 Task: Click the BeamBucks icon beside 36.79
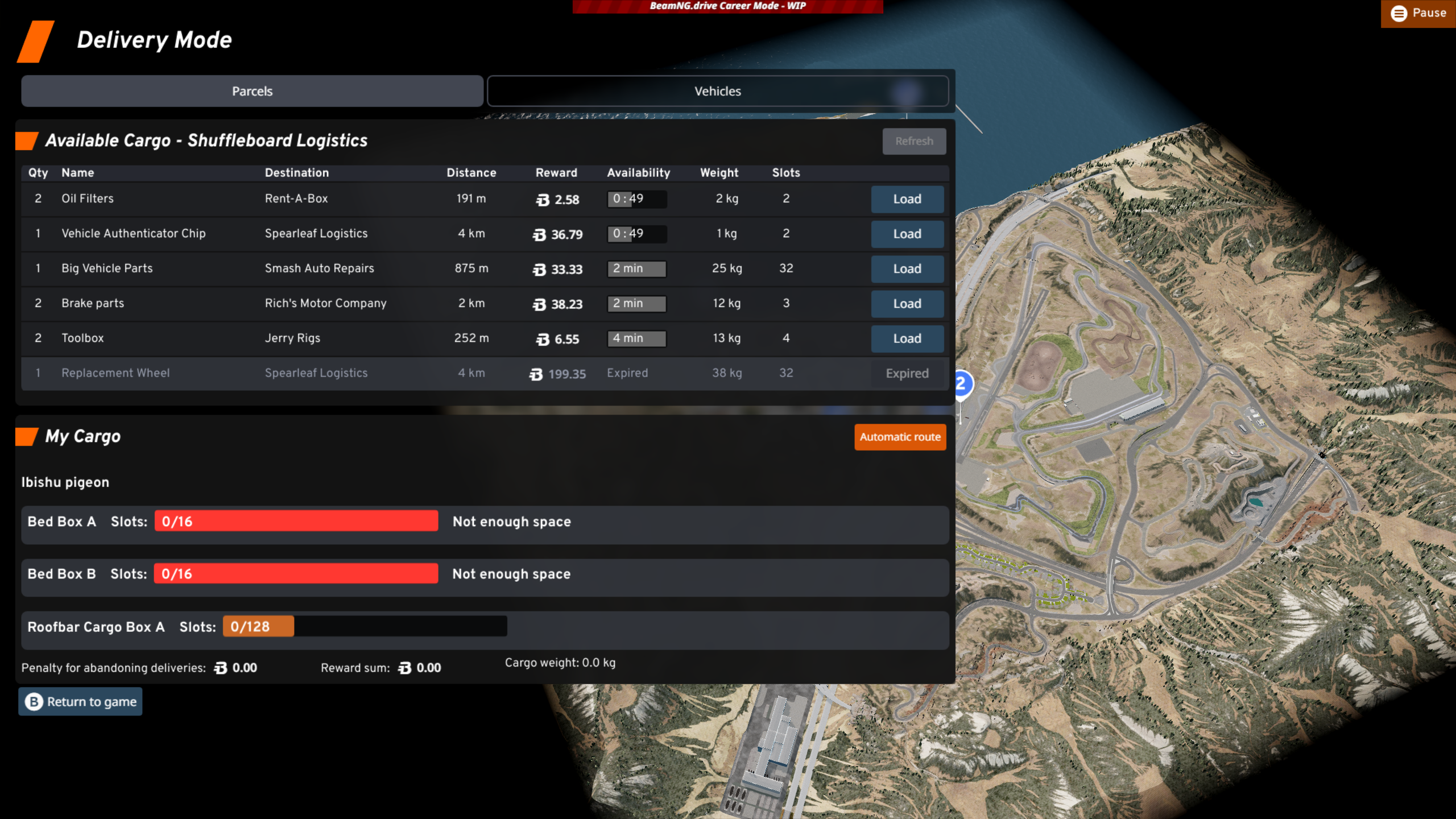[x=539, y=234]
